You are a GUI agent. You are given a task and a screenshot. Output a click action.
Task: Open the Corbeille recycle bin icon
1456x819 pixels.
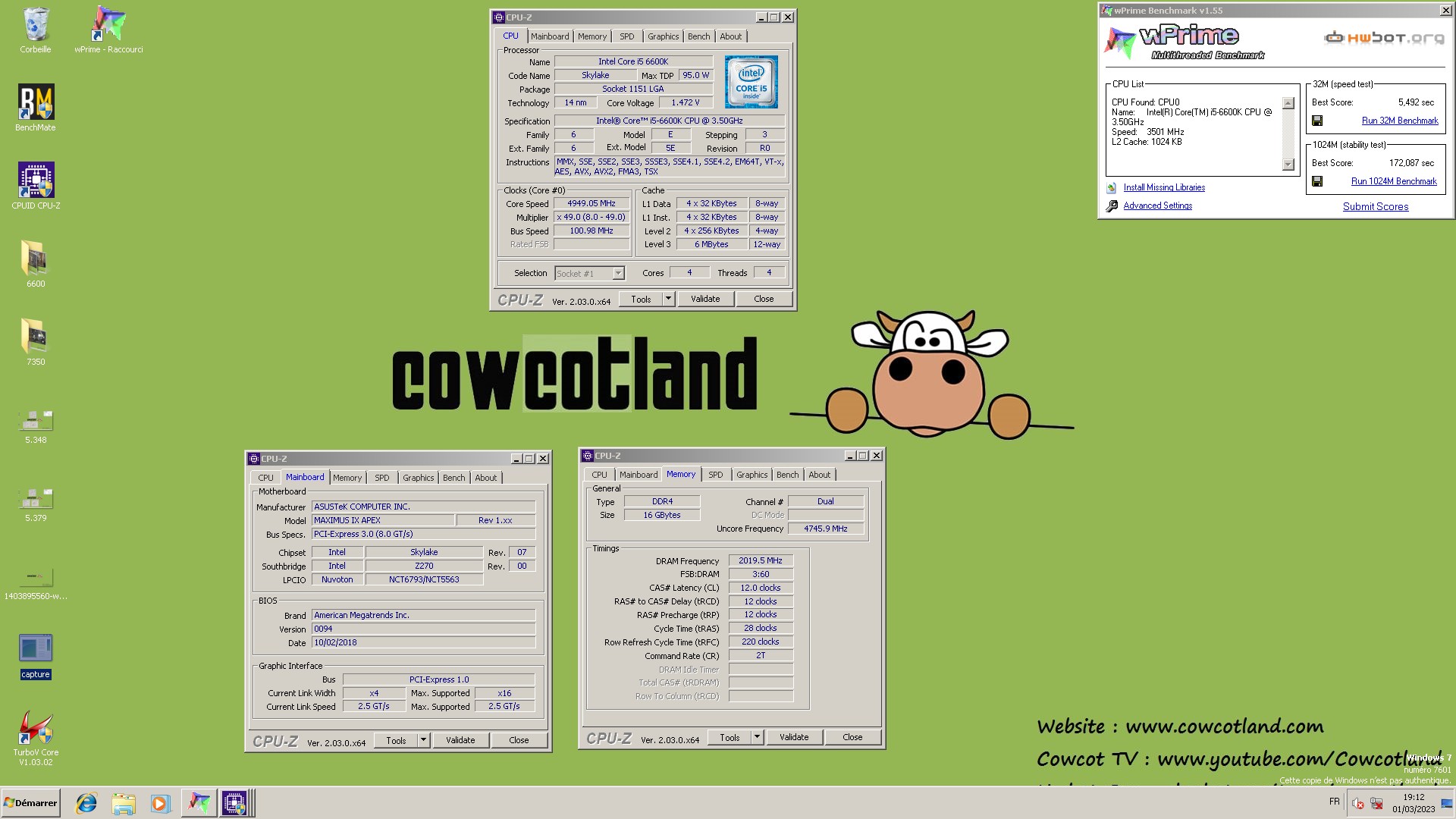pos(36,30)
